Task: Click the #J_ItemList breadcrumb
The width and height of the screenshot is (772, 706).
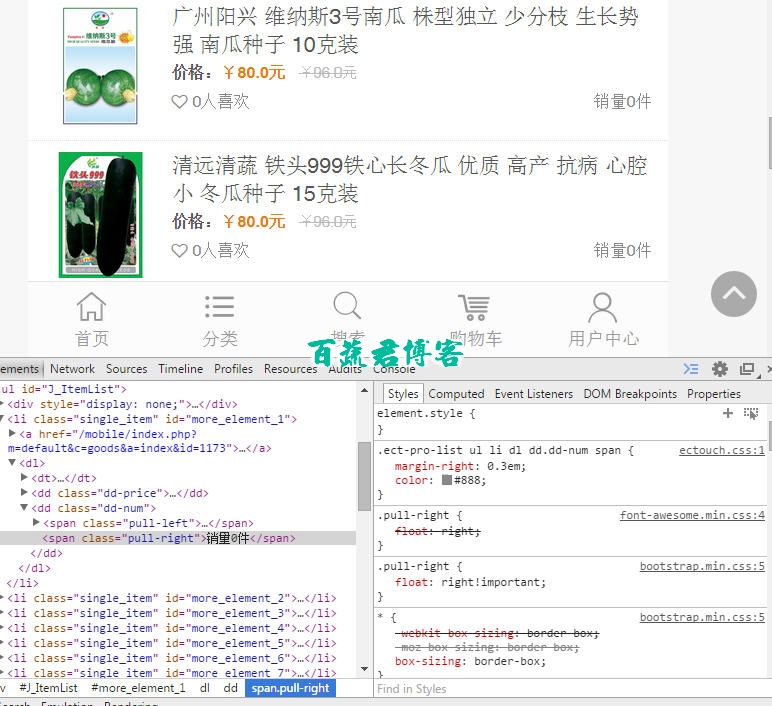Action: coord(48,688)
